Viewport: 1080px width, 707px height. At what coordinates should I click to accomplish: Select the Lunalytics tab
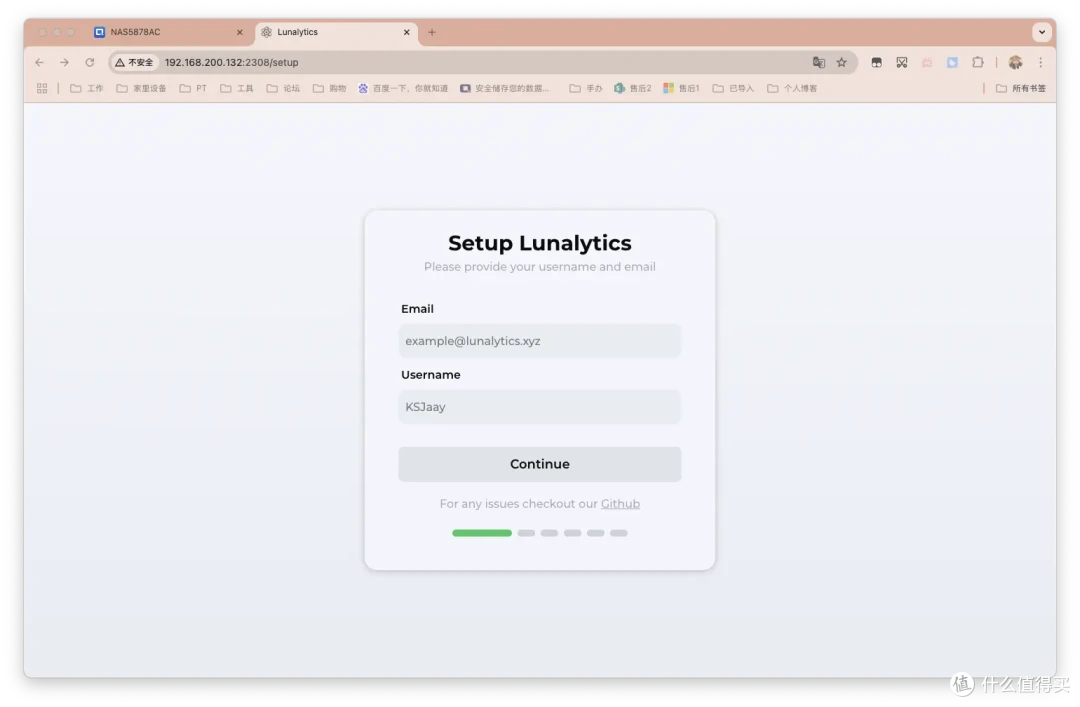pyautogui.click(x=336, y=32)
